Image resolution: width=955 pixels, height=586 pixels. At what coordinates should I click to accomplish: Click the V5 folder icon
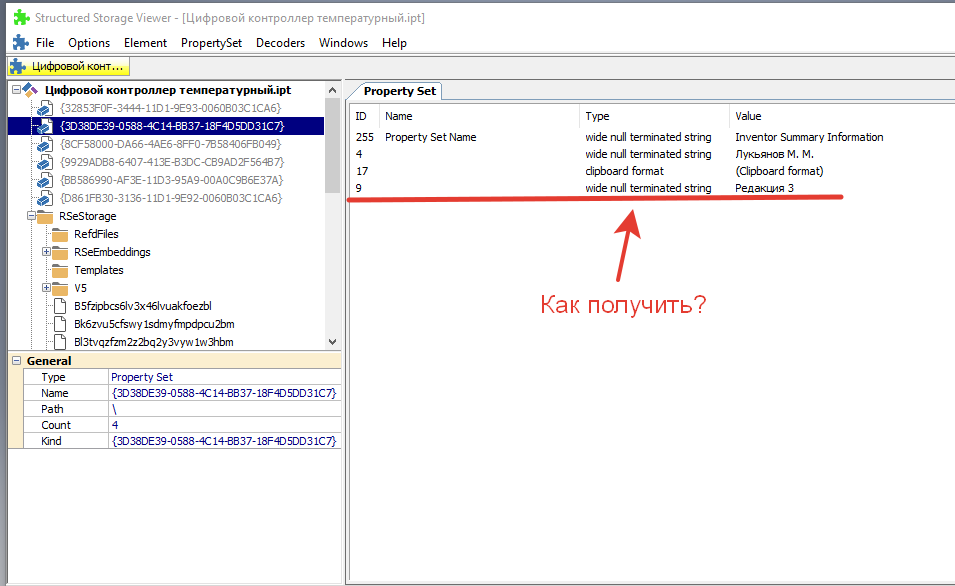pyautogui.click(x=60, y=288)
